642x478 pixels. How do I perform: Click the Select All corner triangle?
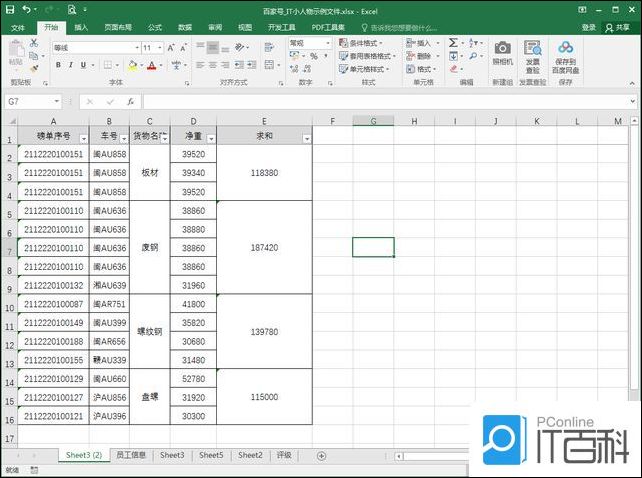[x=12, y=121]
